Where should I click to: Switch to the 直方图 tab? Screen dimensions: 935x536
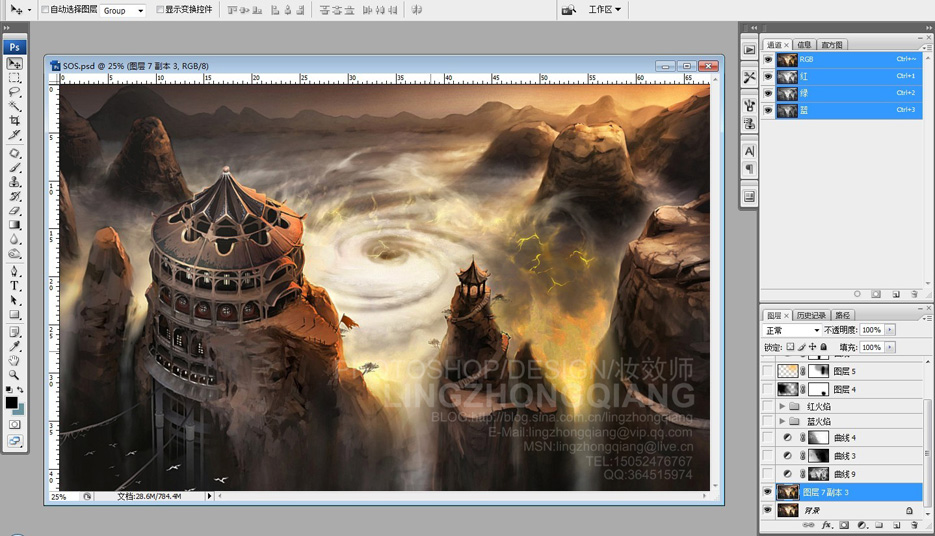point(832,45)
